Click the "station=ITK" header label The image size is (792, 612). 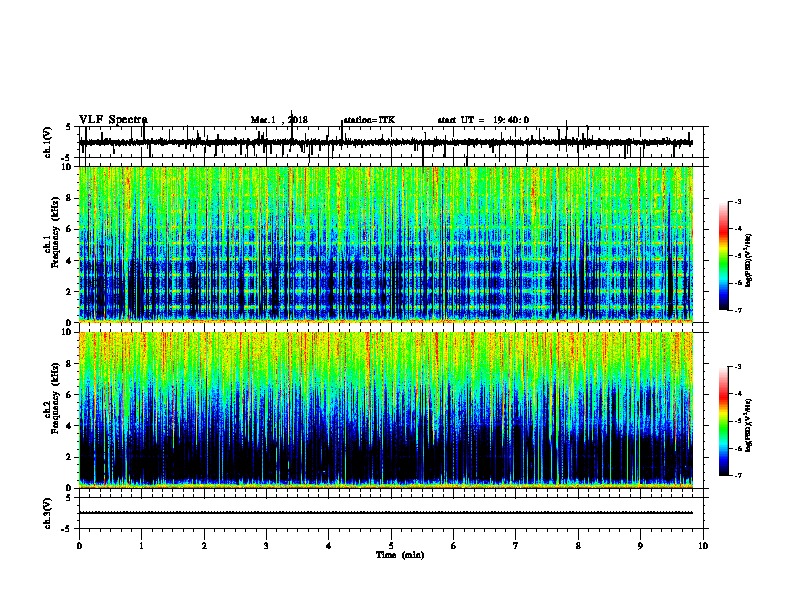coord(369,120)
